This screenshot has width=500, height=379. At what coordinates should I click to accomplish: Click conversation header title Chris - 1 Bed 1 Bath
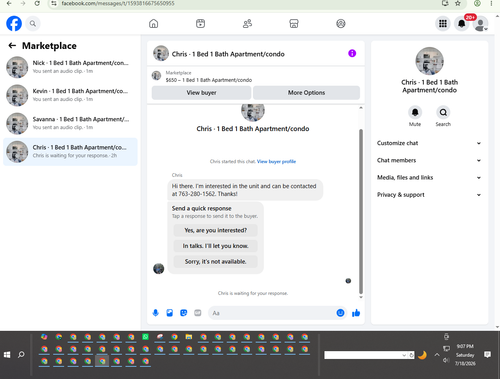tap(228, 54)
